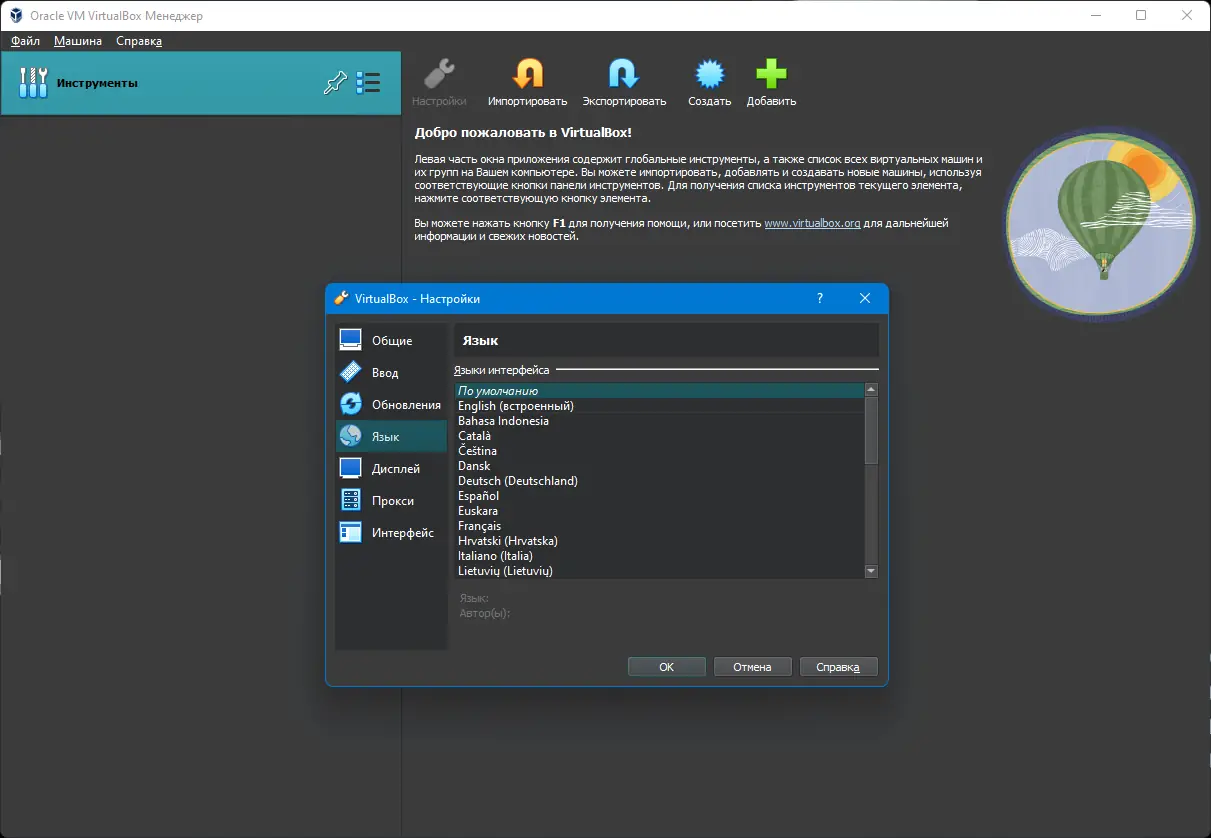Switch to the Дисплей settings page

pyautogui.click(x=391, y=469)
